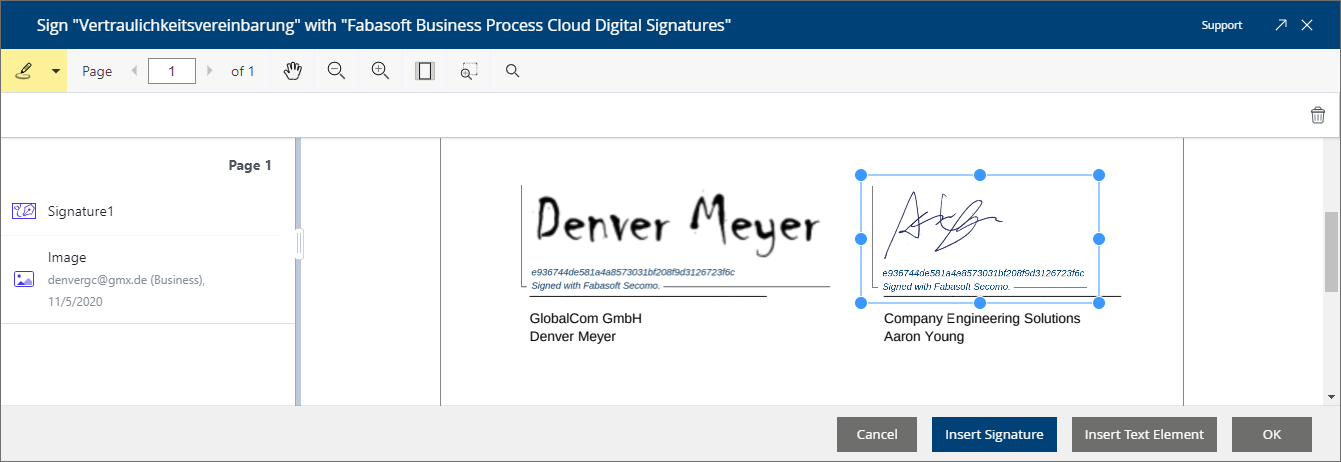1341x462 pixels.
Task: Click the Signature1 pen icon
Action: (24, 211)
